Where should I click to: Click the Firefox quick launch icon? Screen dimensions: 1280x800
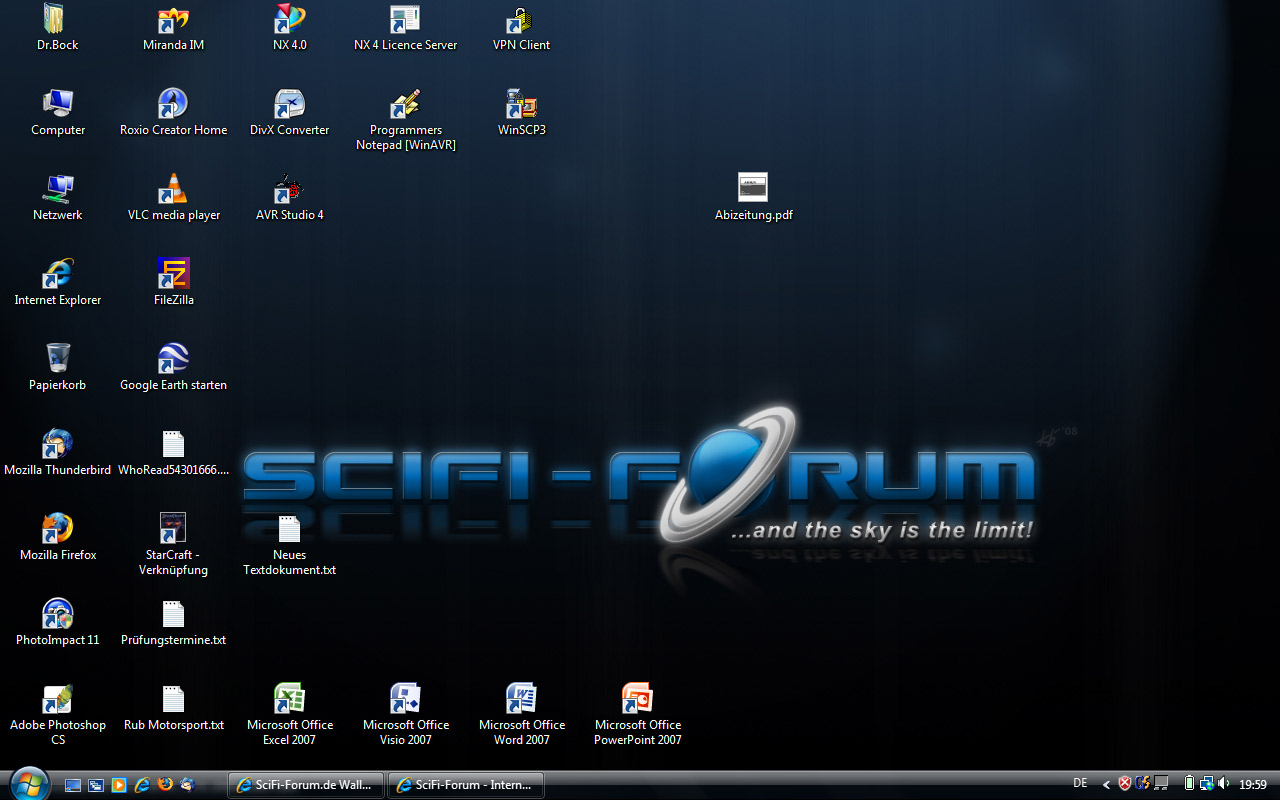[x=165, y=785]
